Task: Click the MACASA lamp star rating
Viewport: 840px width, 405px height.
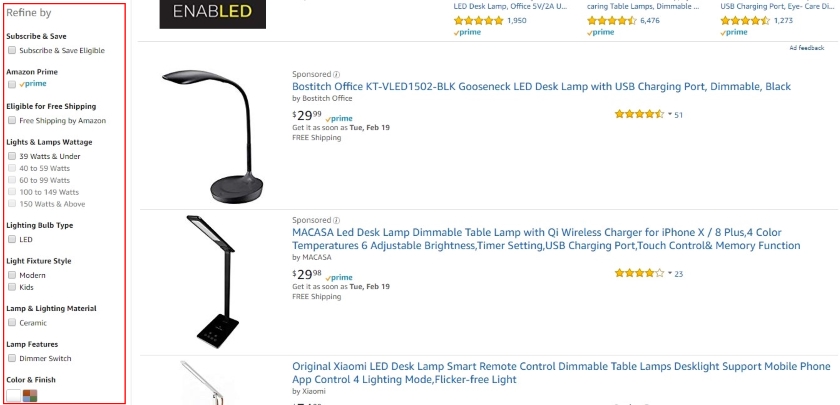Action: click(637, 272)
